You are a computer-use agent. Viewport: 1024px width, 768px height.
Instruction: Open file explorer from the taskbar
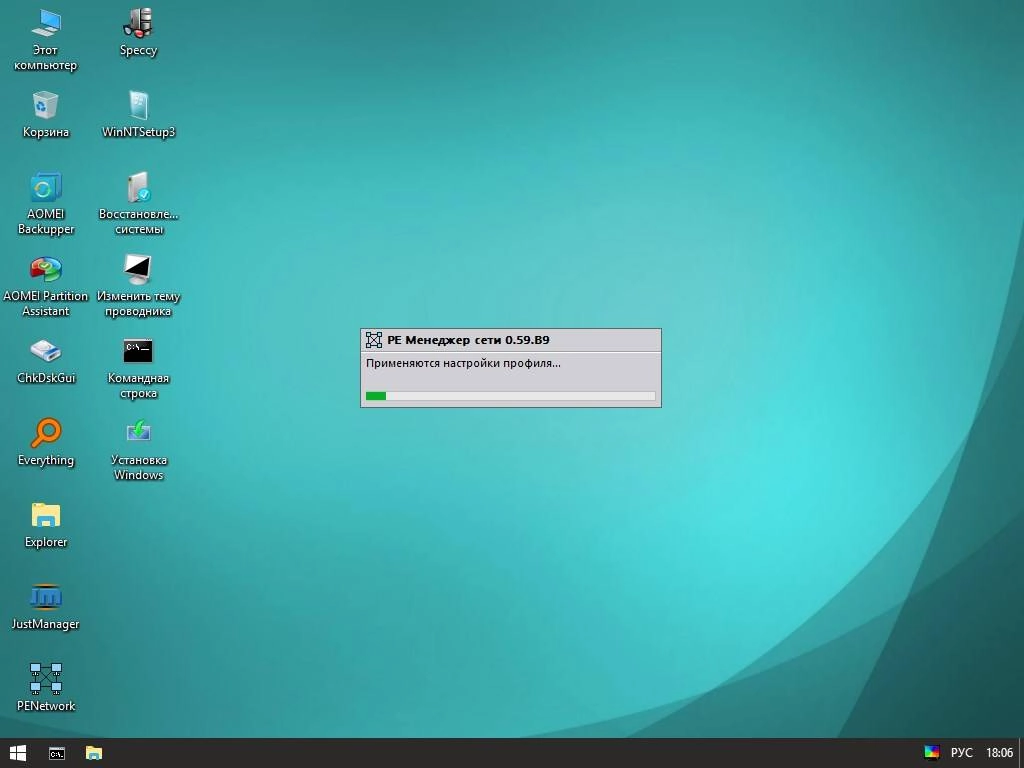point(94,753)
